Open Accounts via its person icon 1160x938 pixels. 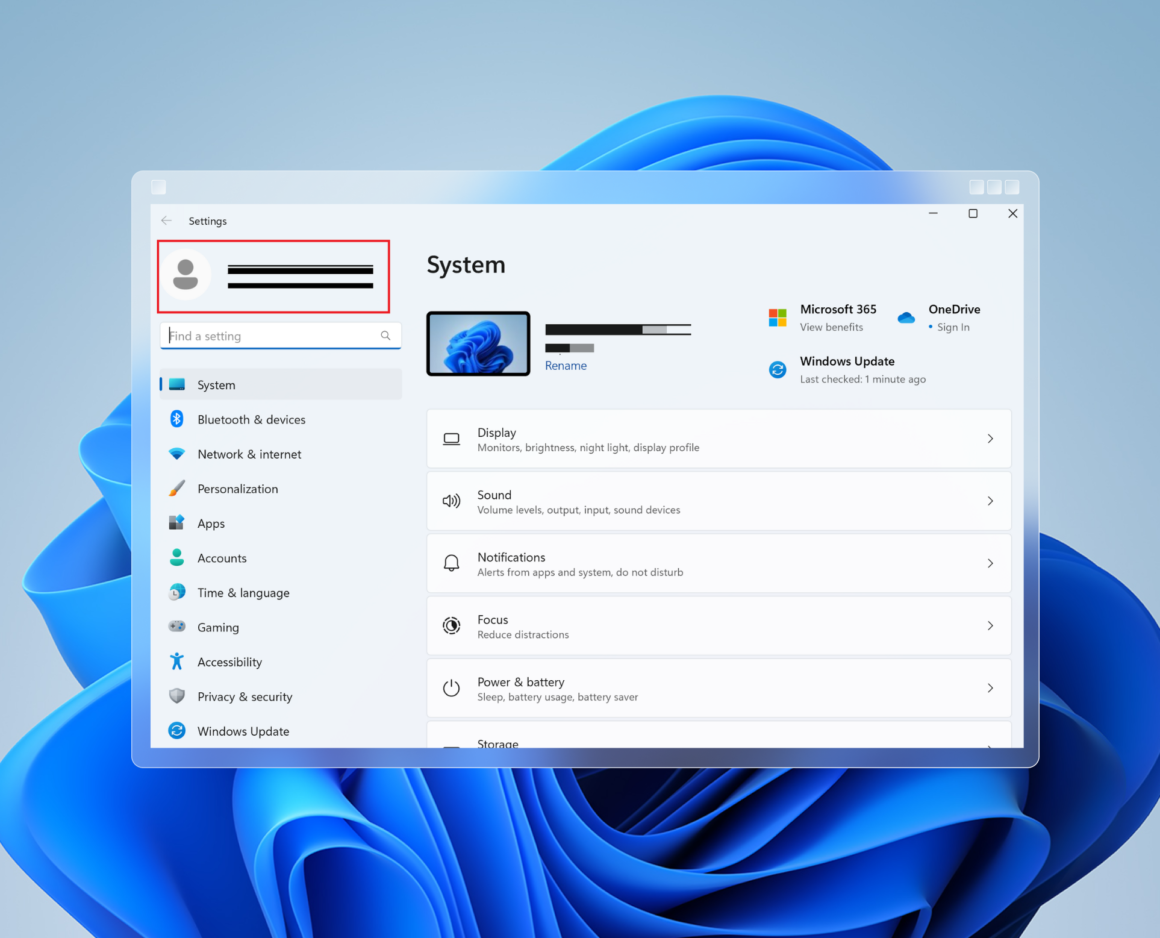[179, 557]
